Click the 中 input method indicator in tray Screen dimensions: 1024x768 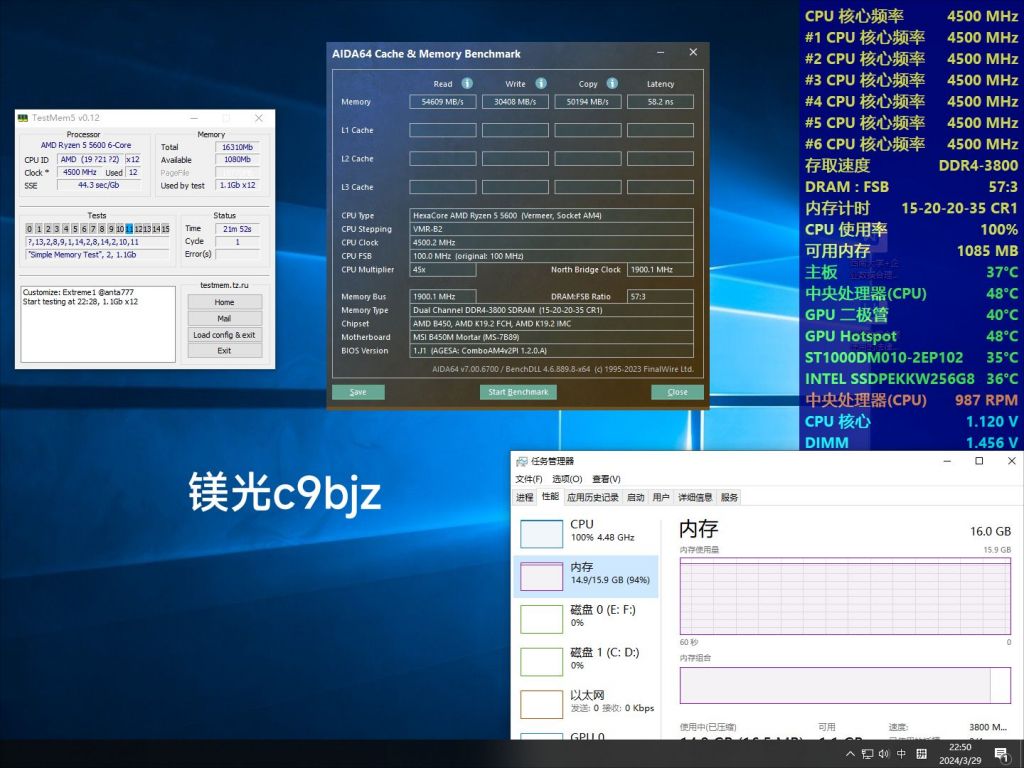click(x=900, y=754)
